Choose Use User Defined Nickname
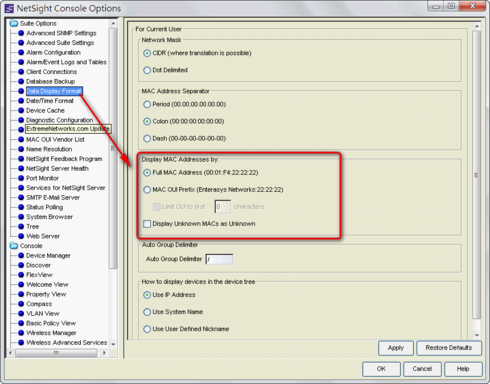The height and width of the screenshot is (384, 490). point(147,329)
